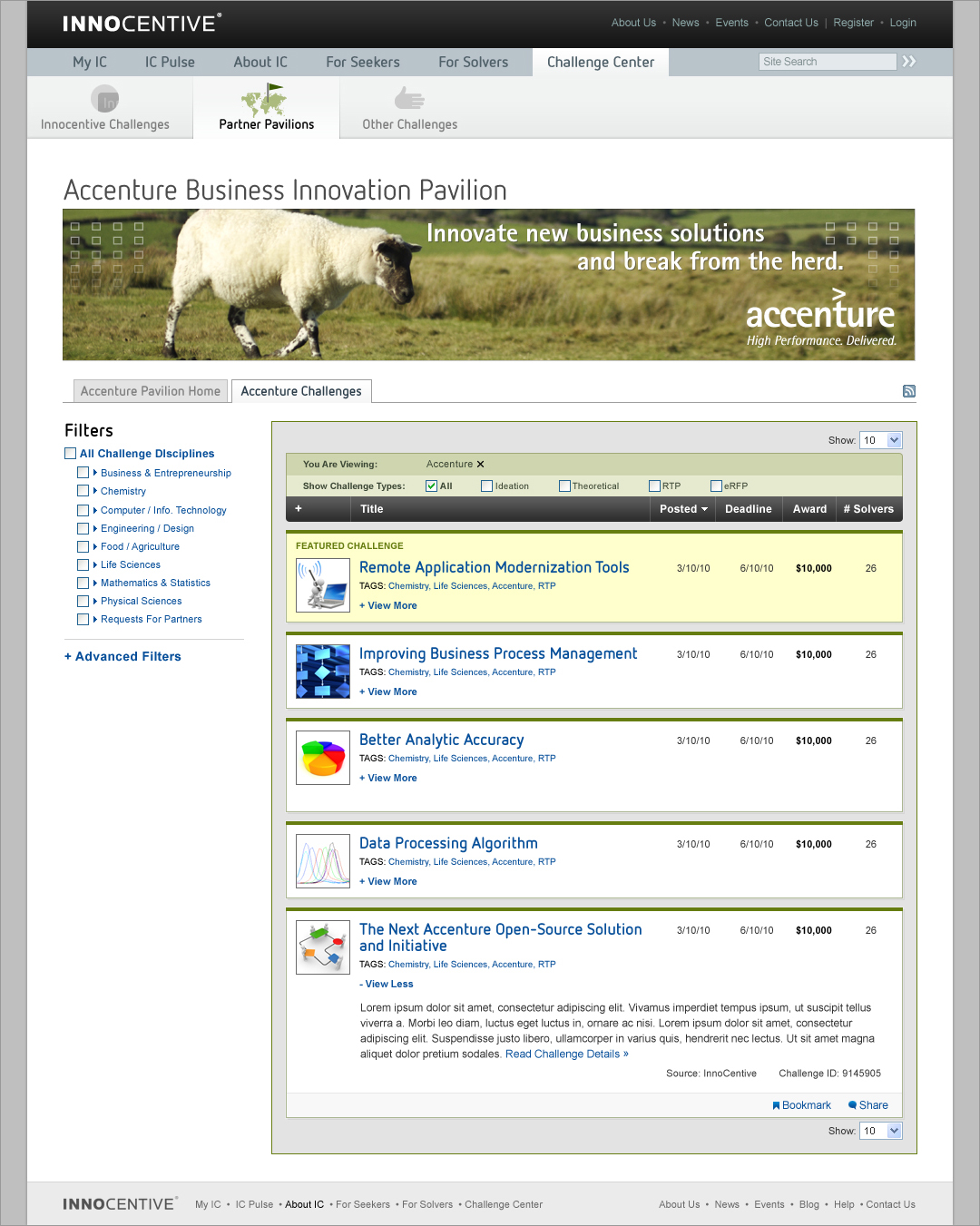
Task: Open the Innocentive Challenges section icon
Action: [105, 99]
